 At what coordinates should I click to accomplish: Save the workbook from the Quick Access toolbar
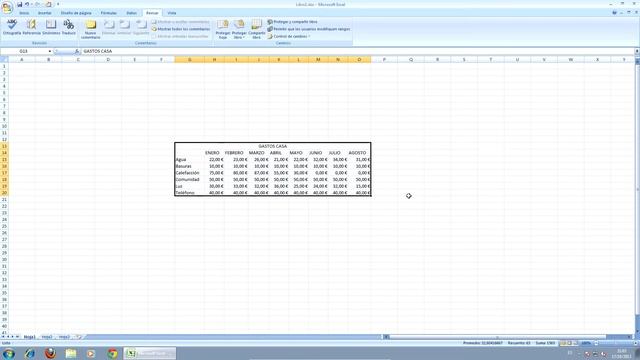(19, 4)
